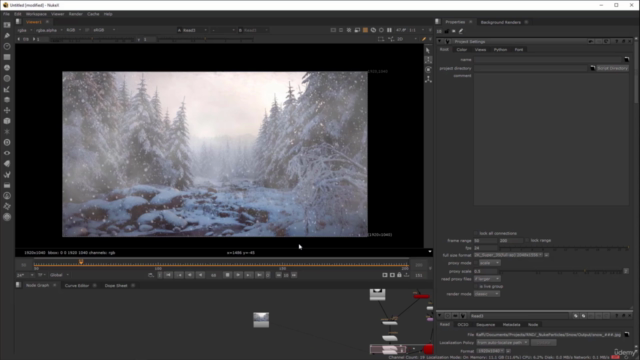Open the read proxy files dropdown
This screenshot has height=360, width=640.
[x=487, y=279]
